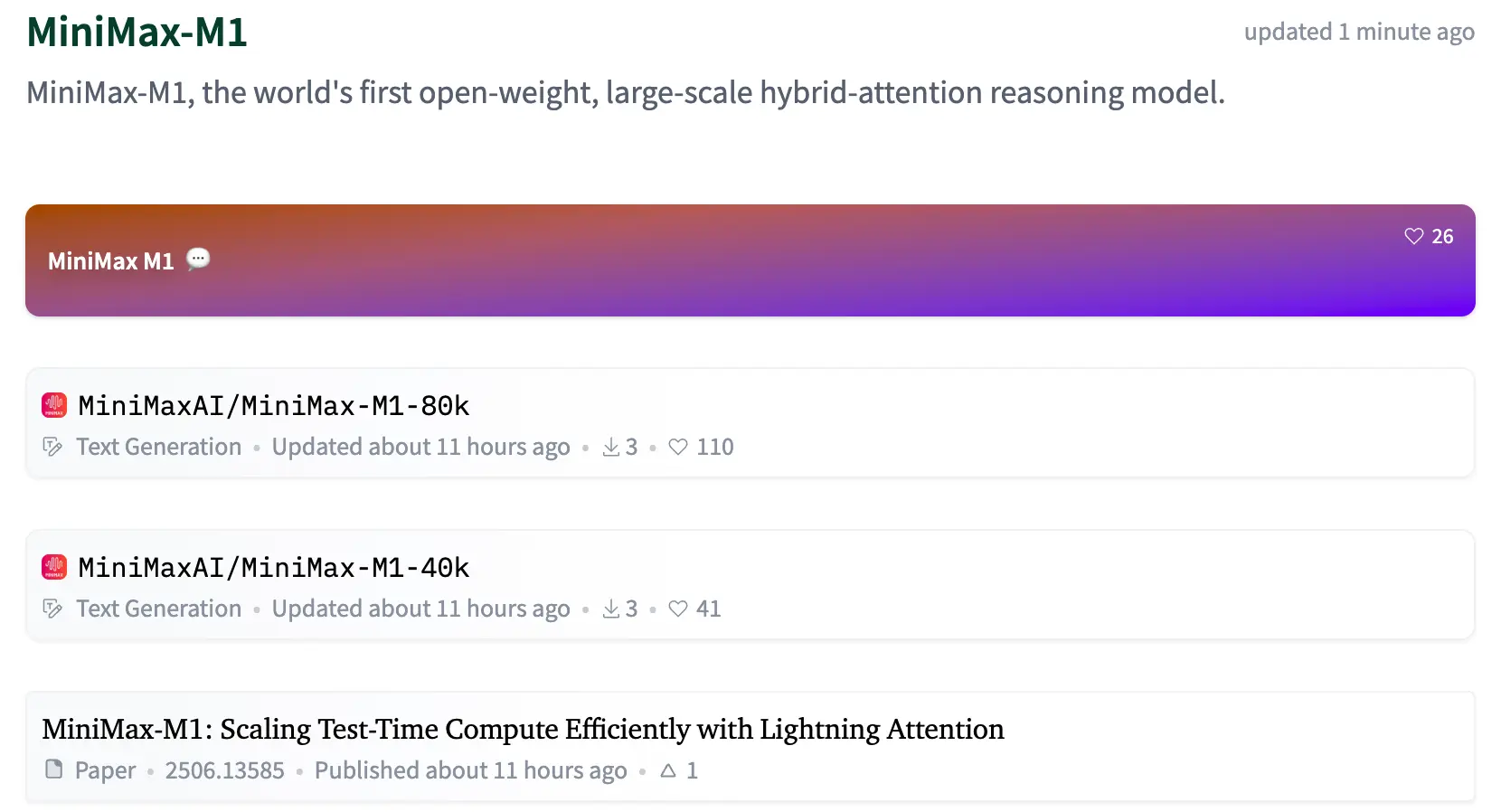
Task: Open the MiniMaxAI/MiniMax-M1-40k model link
Action: 274,567
